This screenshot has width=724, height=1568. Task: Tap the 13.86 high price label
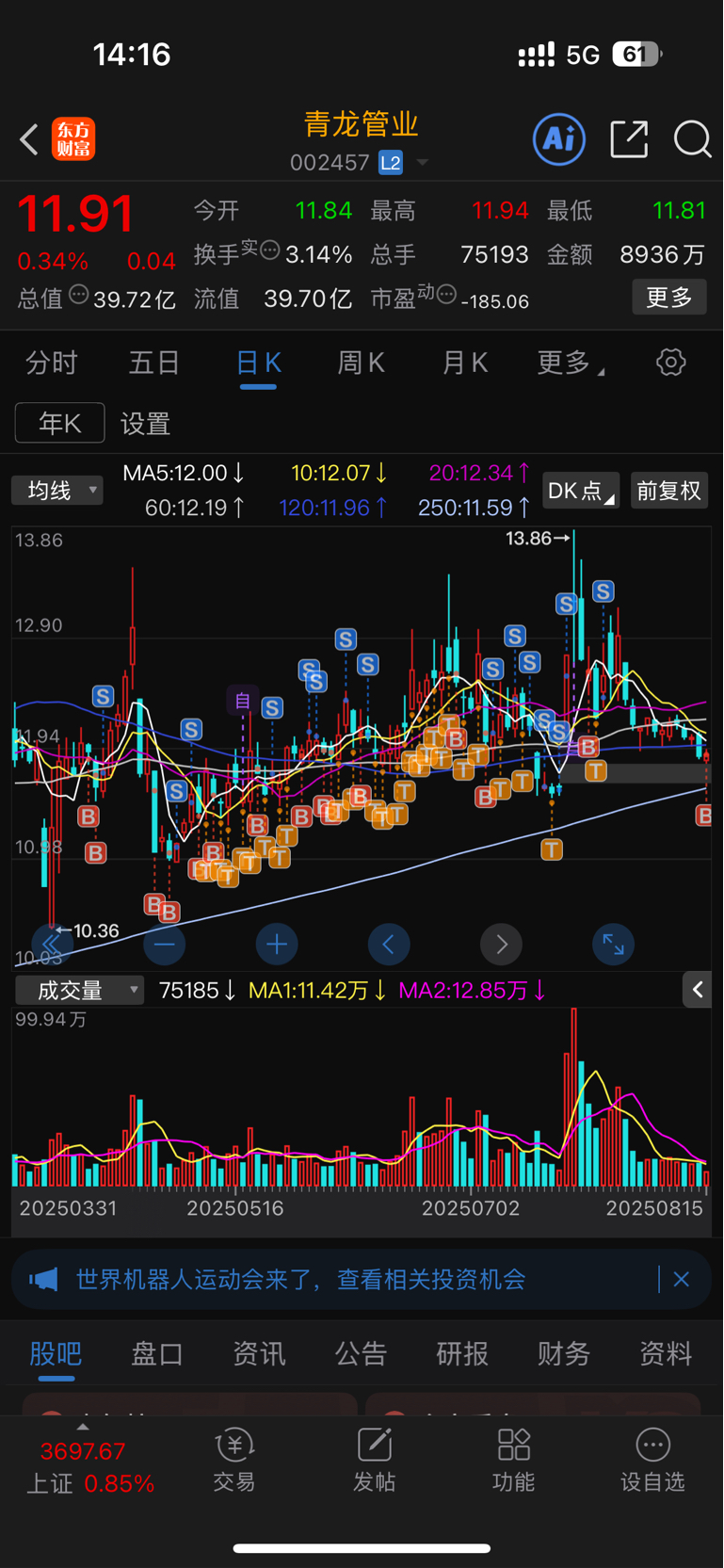click(x=537, y=539)
